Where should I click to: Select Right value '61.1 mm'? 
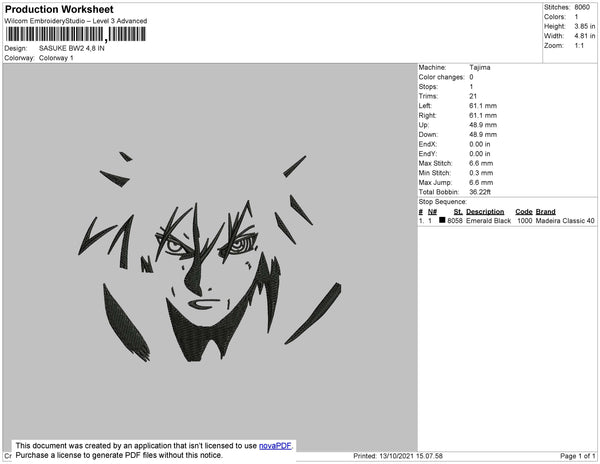click(x=483, y=115)
